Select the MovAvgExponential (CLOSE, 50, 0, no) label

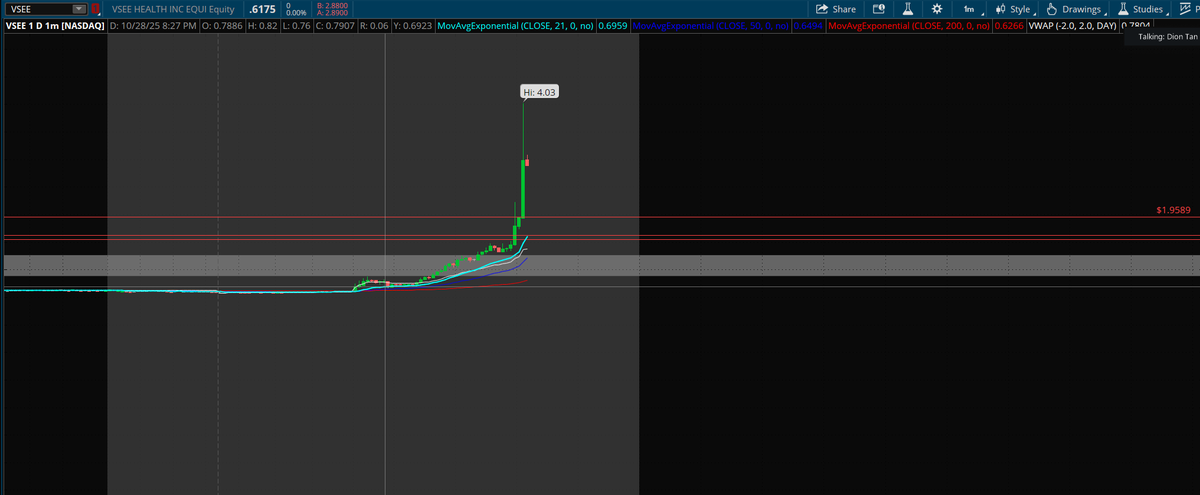coord(712,24)
